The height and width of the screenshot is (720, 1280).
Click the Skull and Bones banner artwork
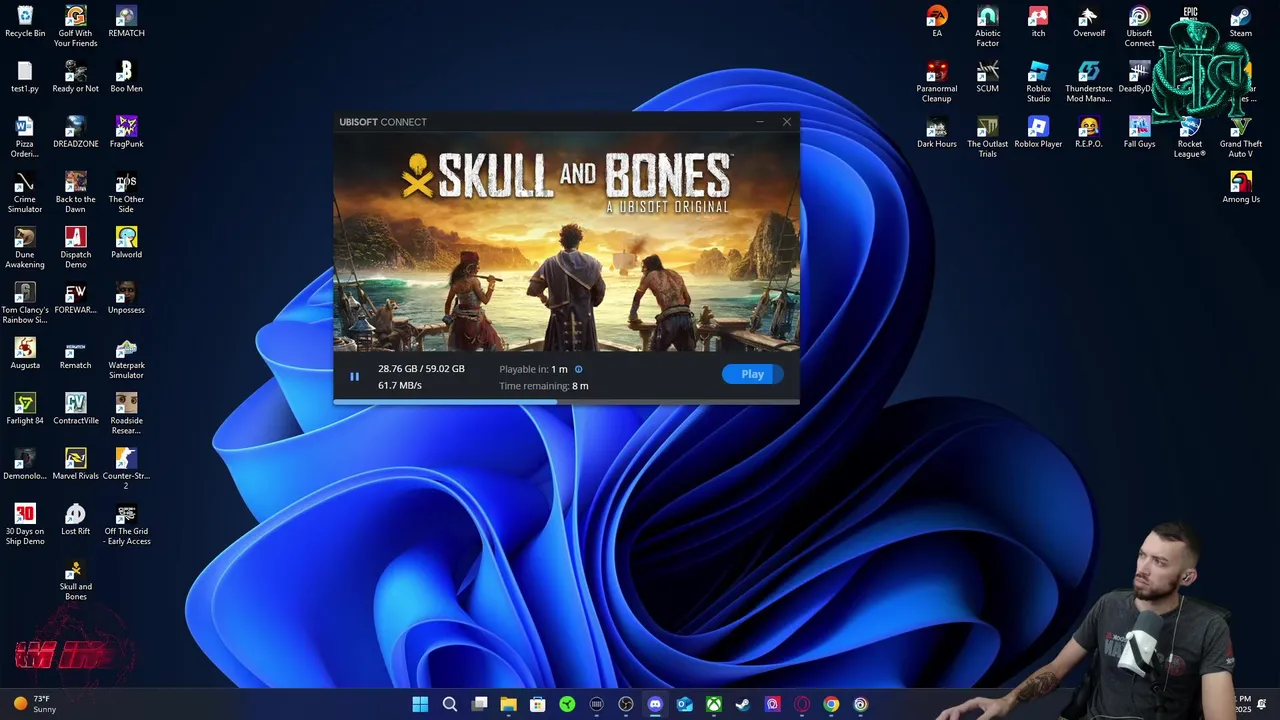[566, 242]
